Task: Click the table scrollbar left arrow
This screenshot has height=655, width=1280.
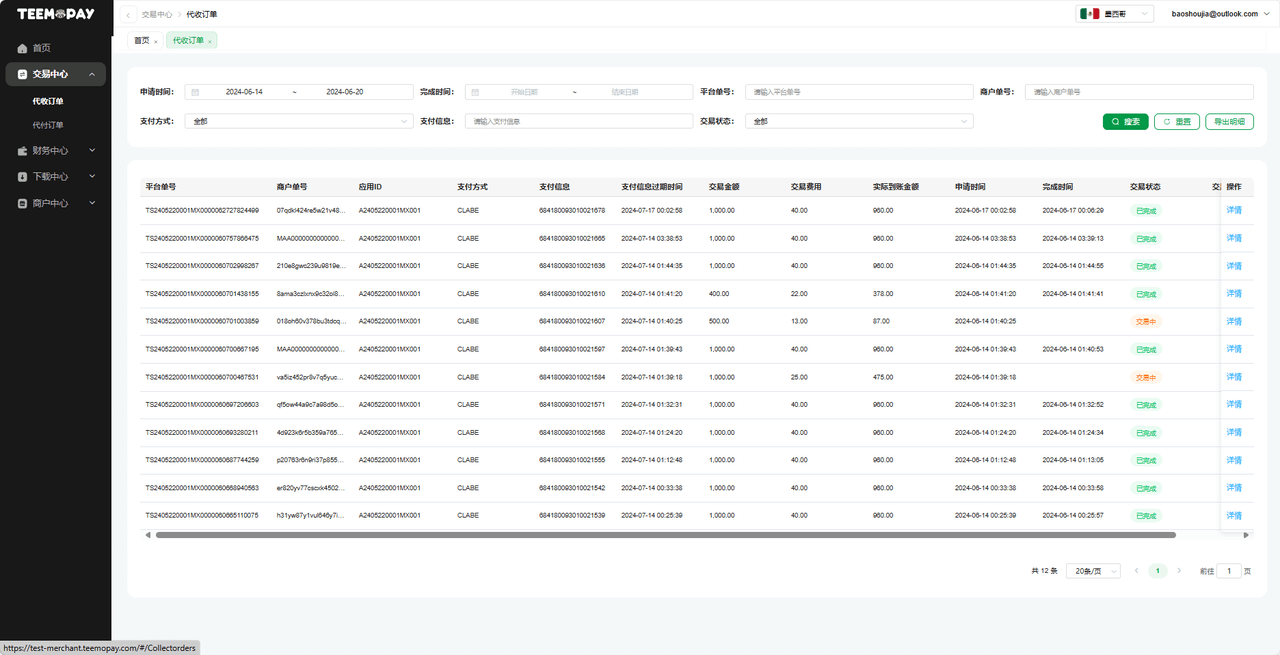Action: 148,535
